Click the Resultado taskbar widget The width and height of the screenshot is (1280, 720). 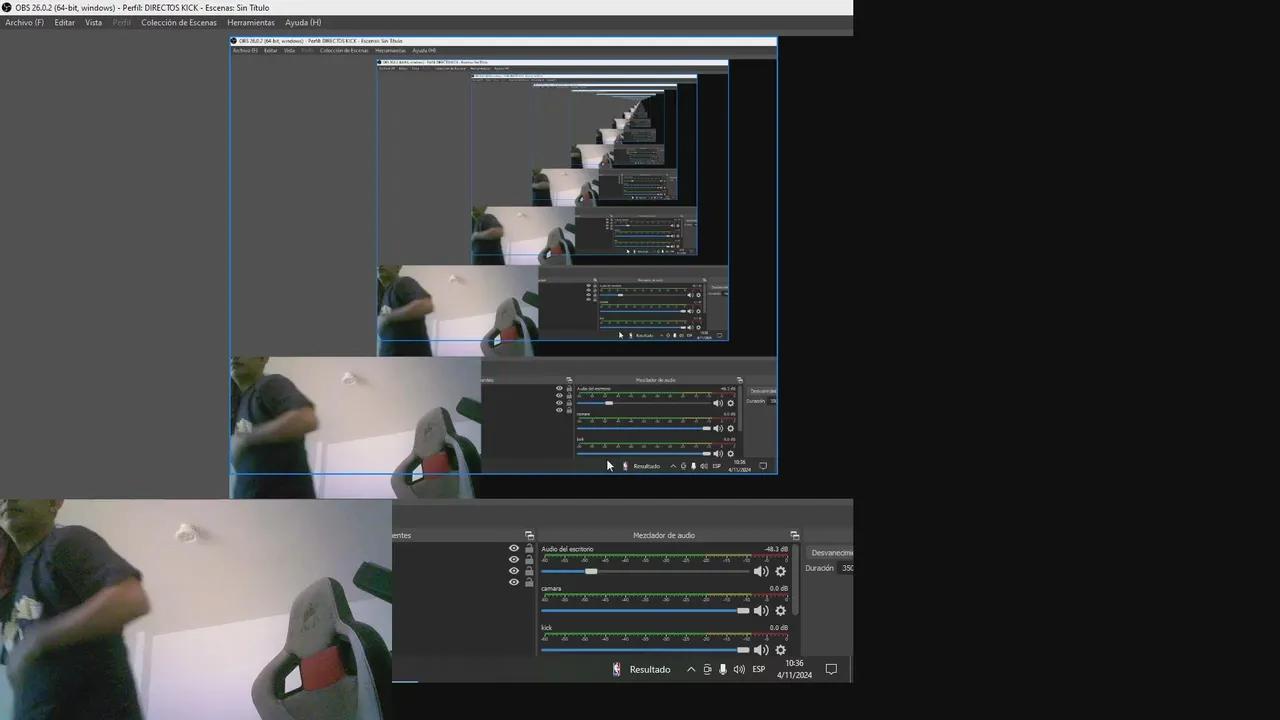click(x=641, y=669)
